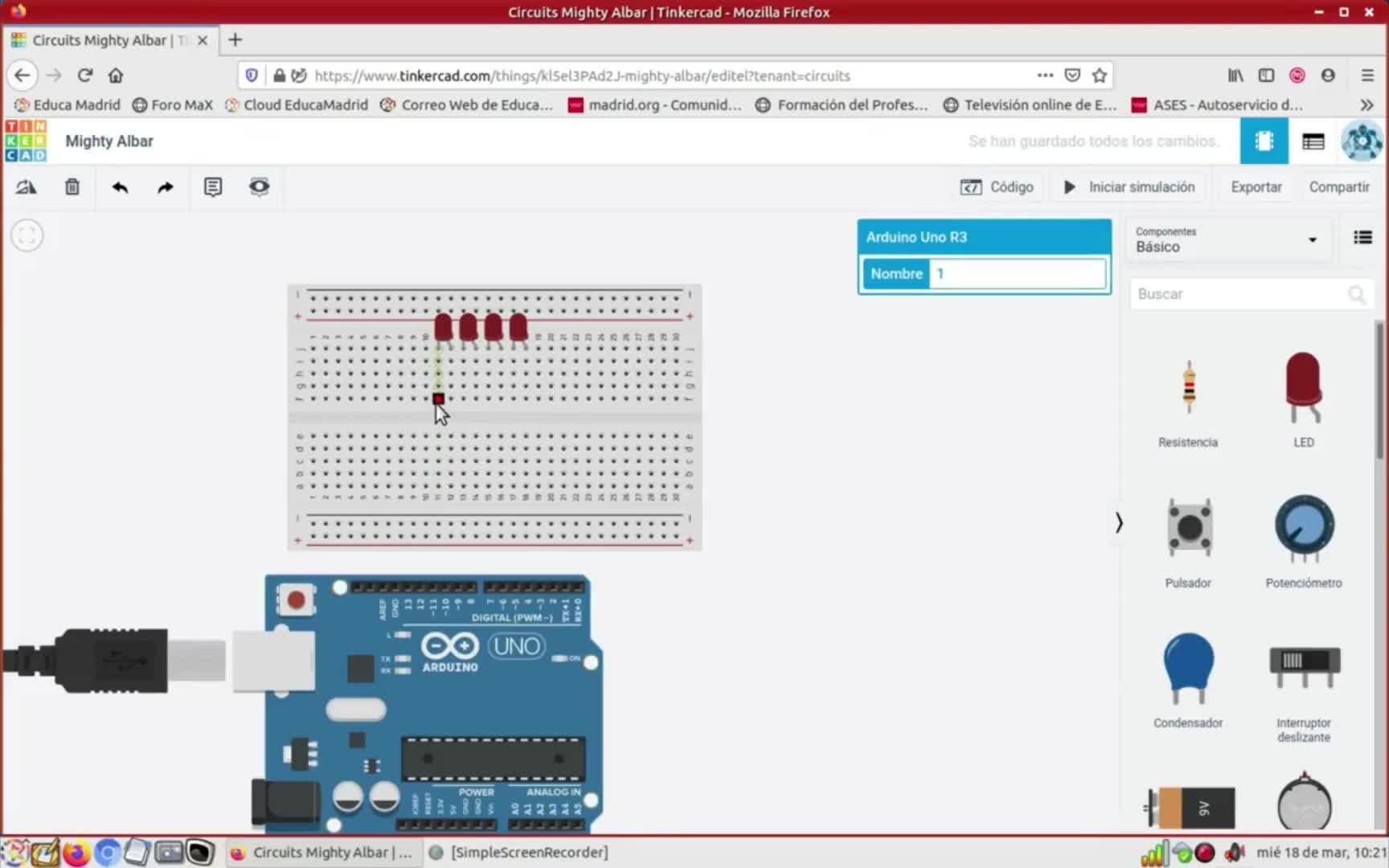1389x868 pixels.
Task: Open Correo Web de Educa bookmark
Action: (466, 105)
